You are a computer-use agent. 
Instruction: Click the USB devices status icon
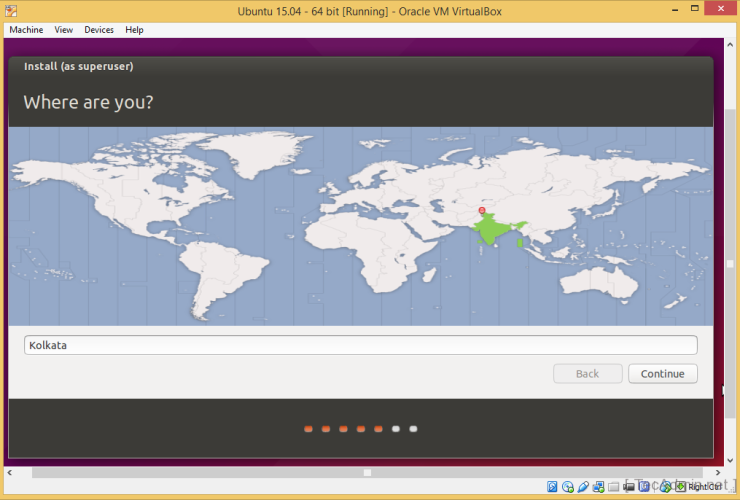click(583, 487)
